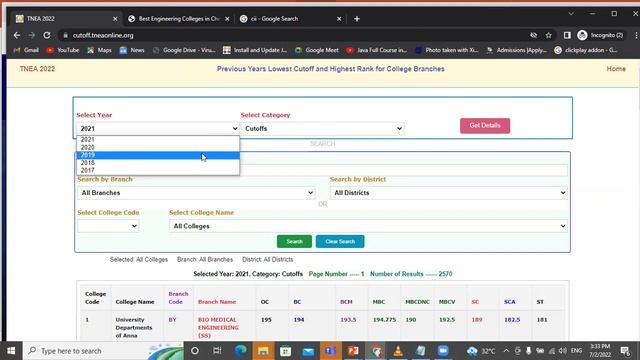Screen dimensions: 640x360
Task: Click the Clear Search button
Action: click(340, 242)
